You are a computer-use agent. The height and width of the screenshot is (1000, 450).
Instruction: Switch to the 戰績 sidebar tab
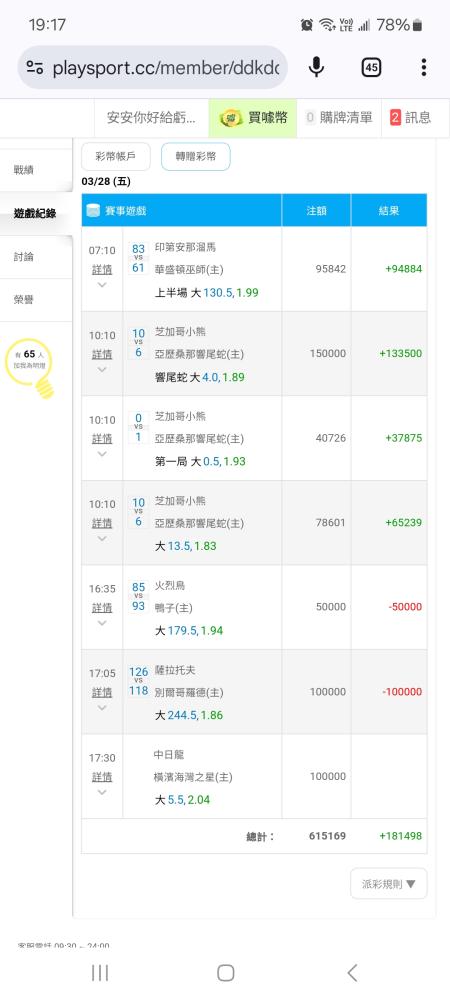[36, 170]
